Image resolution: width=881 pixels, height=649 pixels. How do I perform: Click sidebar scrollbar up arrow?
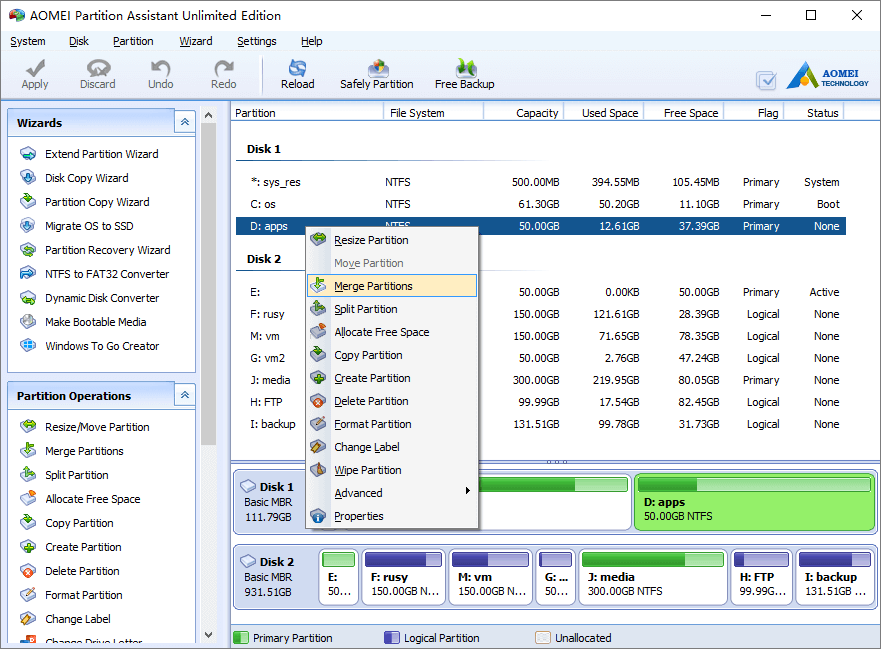click(x=208, y=116)
